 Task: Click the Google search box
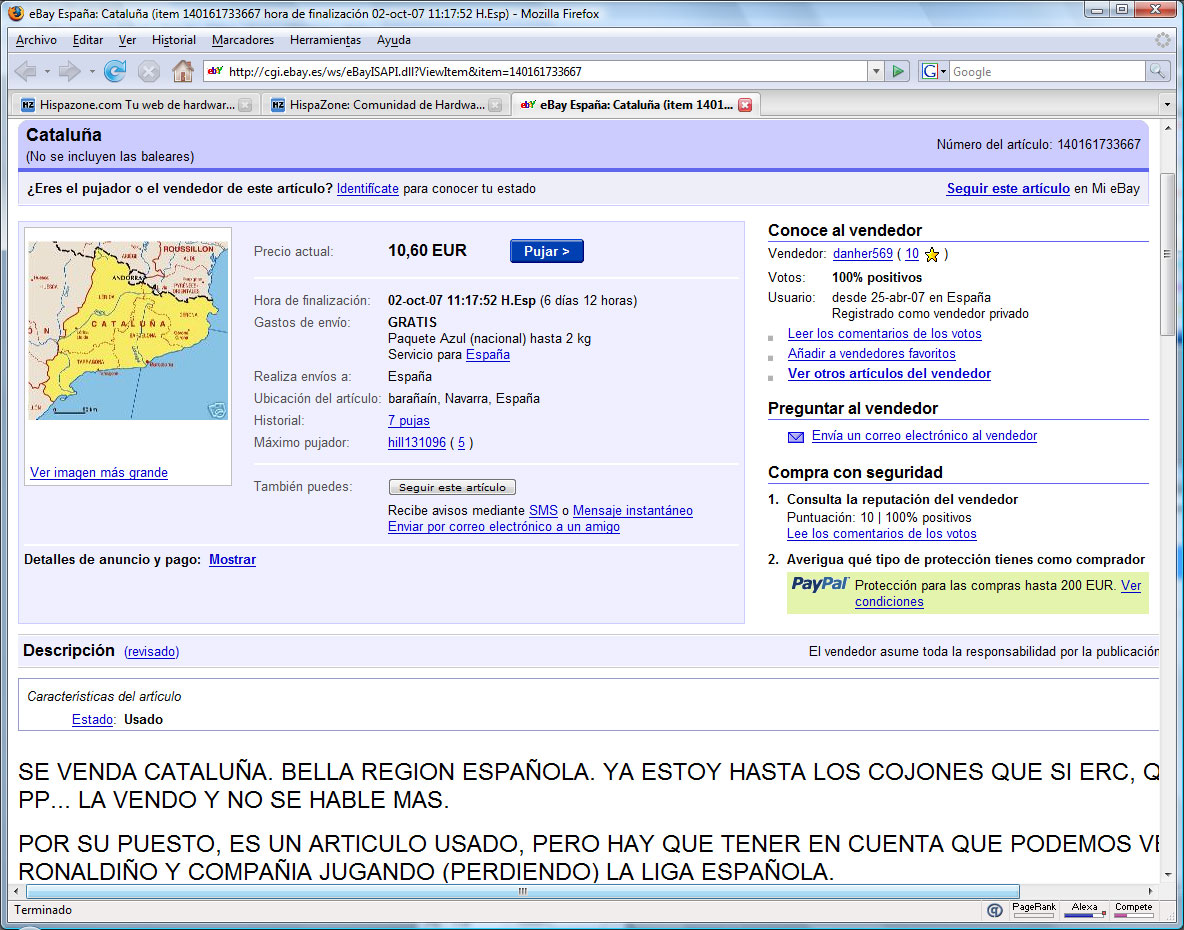pyautogui.click(x=1047, y=72)
